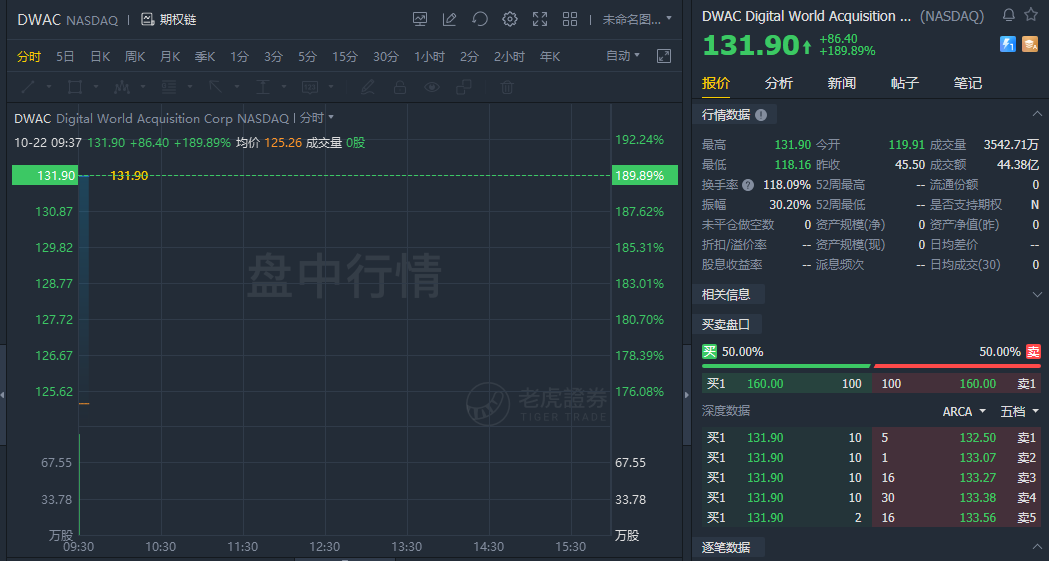Screen dimensions: 1049x561
Task: Open the ARCA exchange dropdown
Action: click(x=963, y=411)
